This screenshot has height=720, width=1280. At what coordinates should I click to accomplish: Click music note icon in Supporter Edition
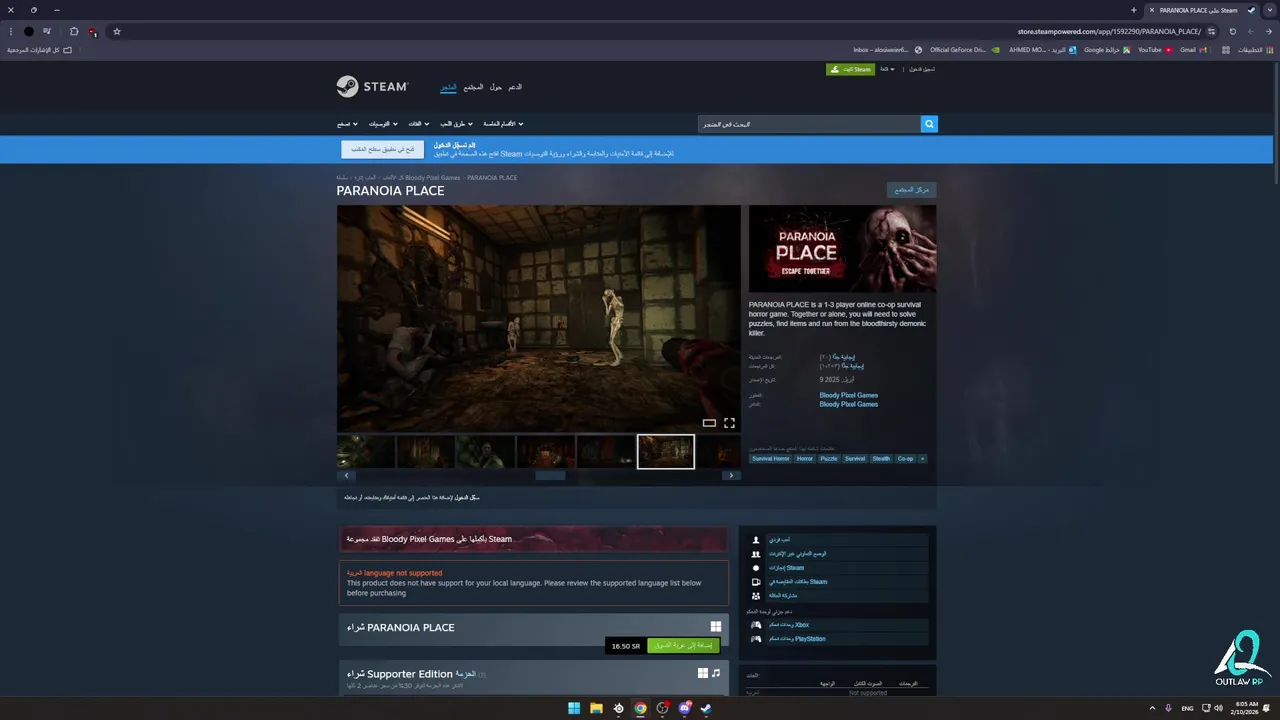[716, 673]
